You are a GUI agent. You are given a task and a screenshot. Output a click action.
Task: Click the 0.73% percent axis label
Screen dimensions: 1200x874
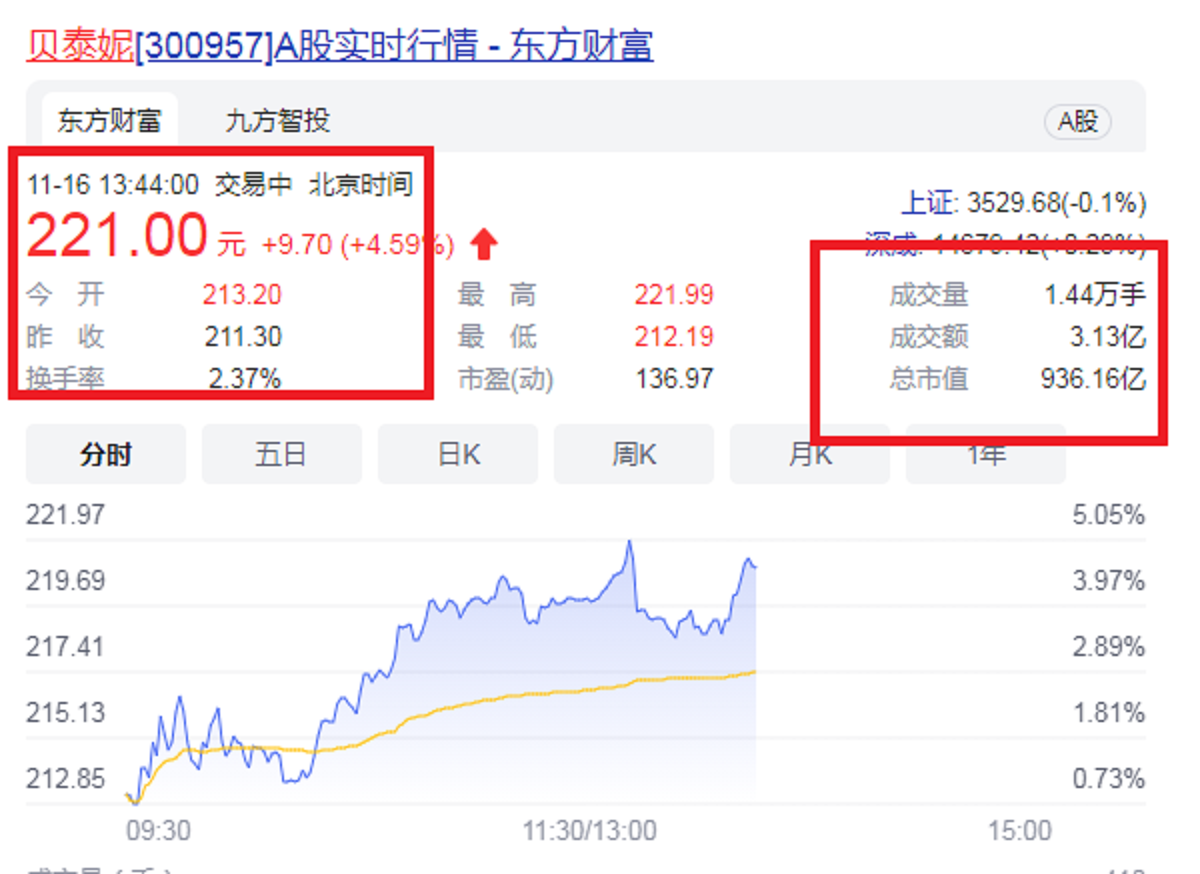pos(1109,778)
